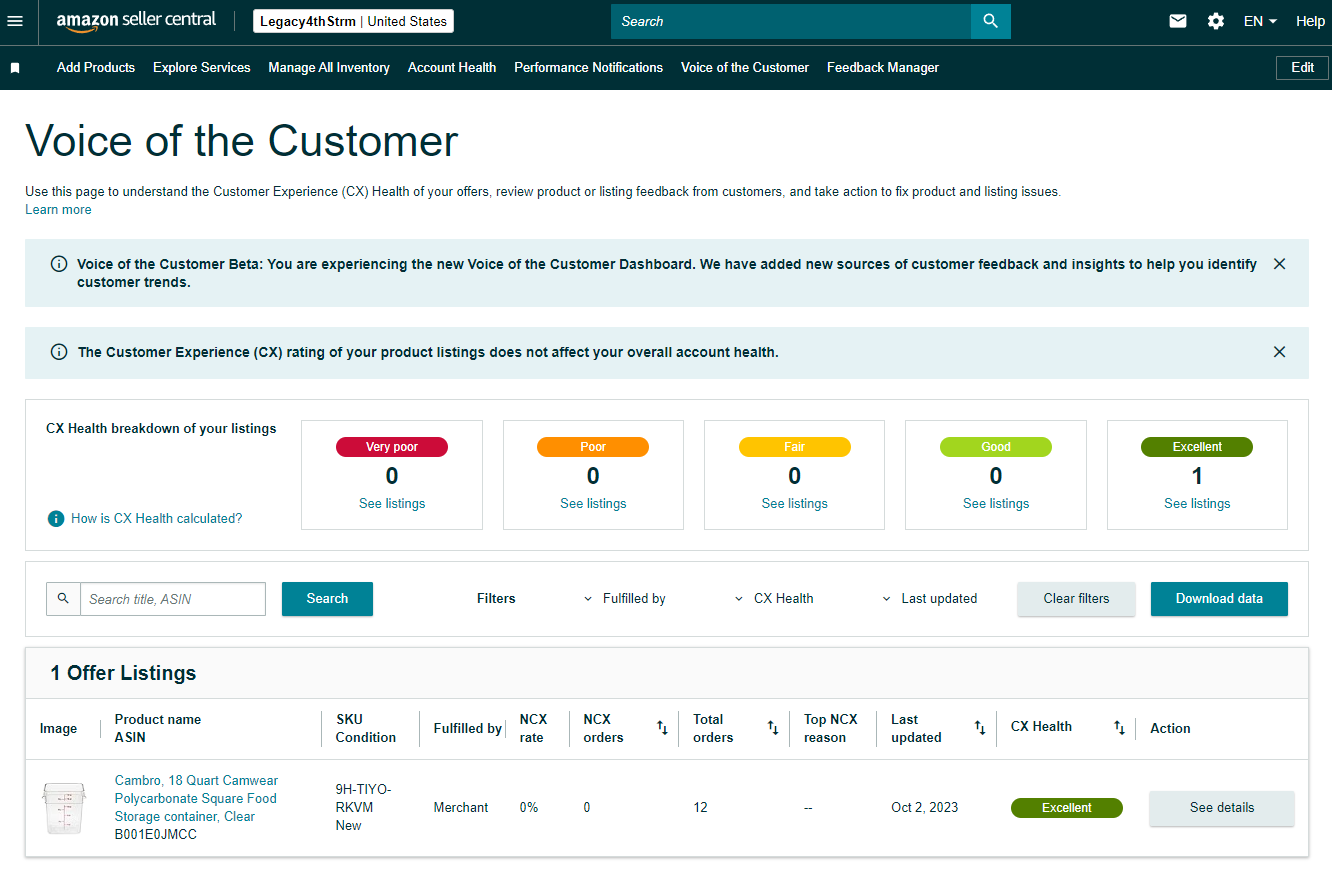Click the Clear filters button
This screenshot has width=1332, height=876.
coord(1076,599)
